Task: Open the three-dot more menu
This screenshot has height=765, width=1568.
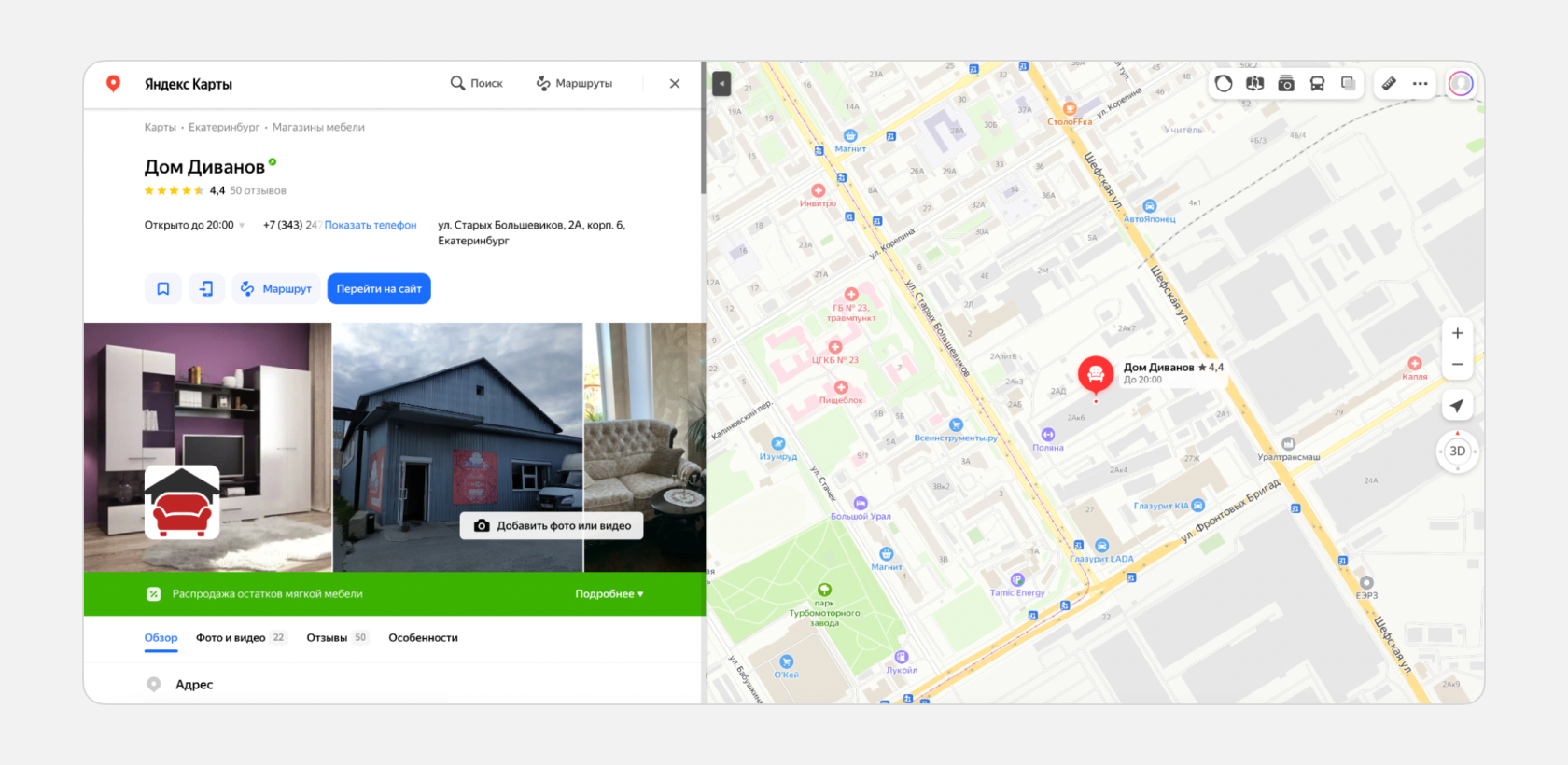Action: tap(1421, 84)
